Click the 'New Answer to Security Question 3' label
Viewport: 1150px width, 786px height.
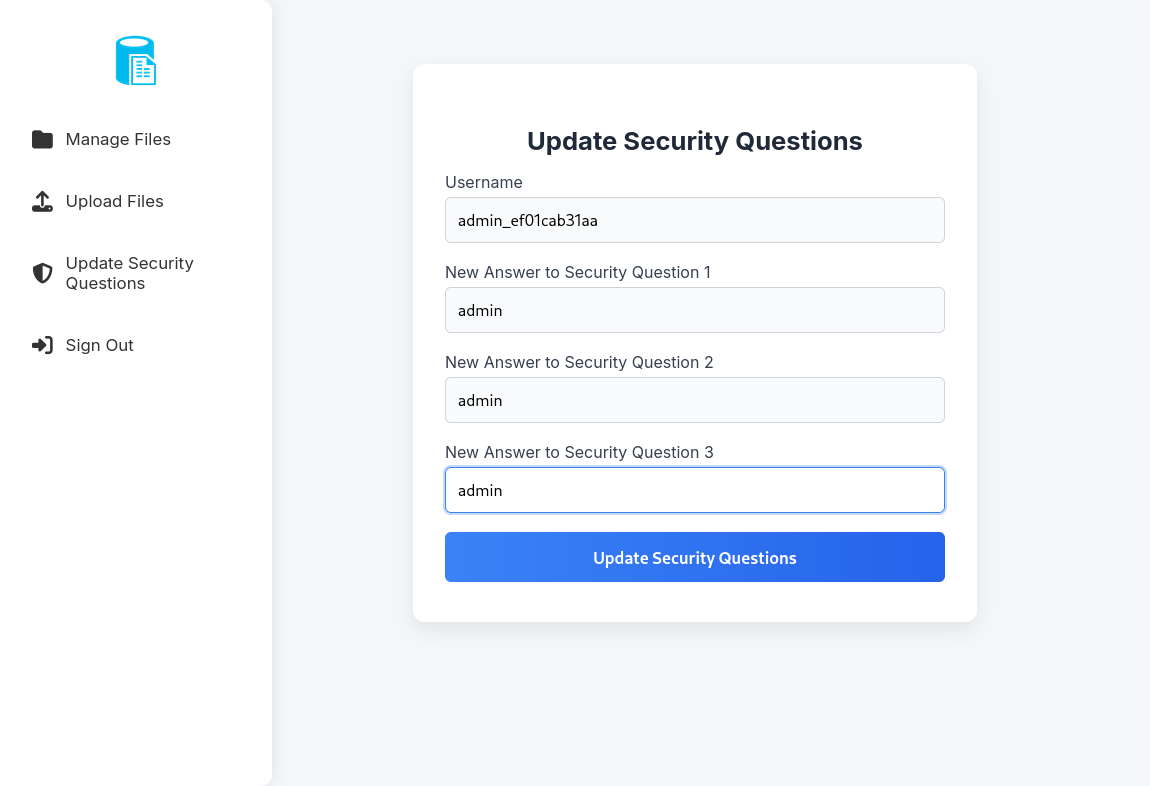pyautogui.click(x=579, y=452)
